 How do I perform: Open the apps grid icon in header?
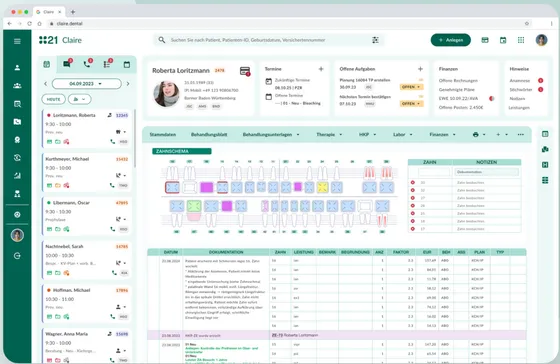(521, 40)
